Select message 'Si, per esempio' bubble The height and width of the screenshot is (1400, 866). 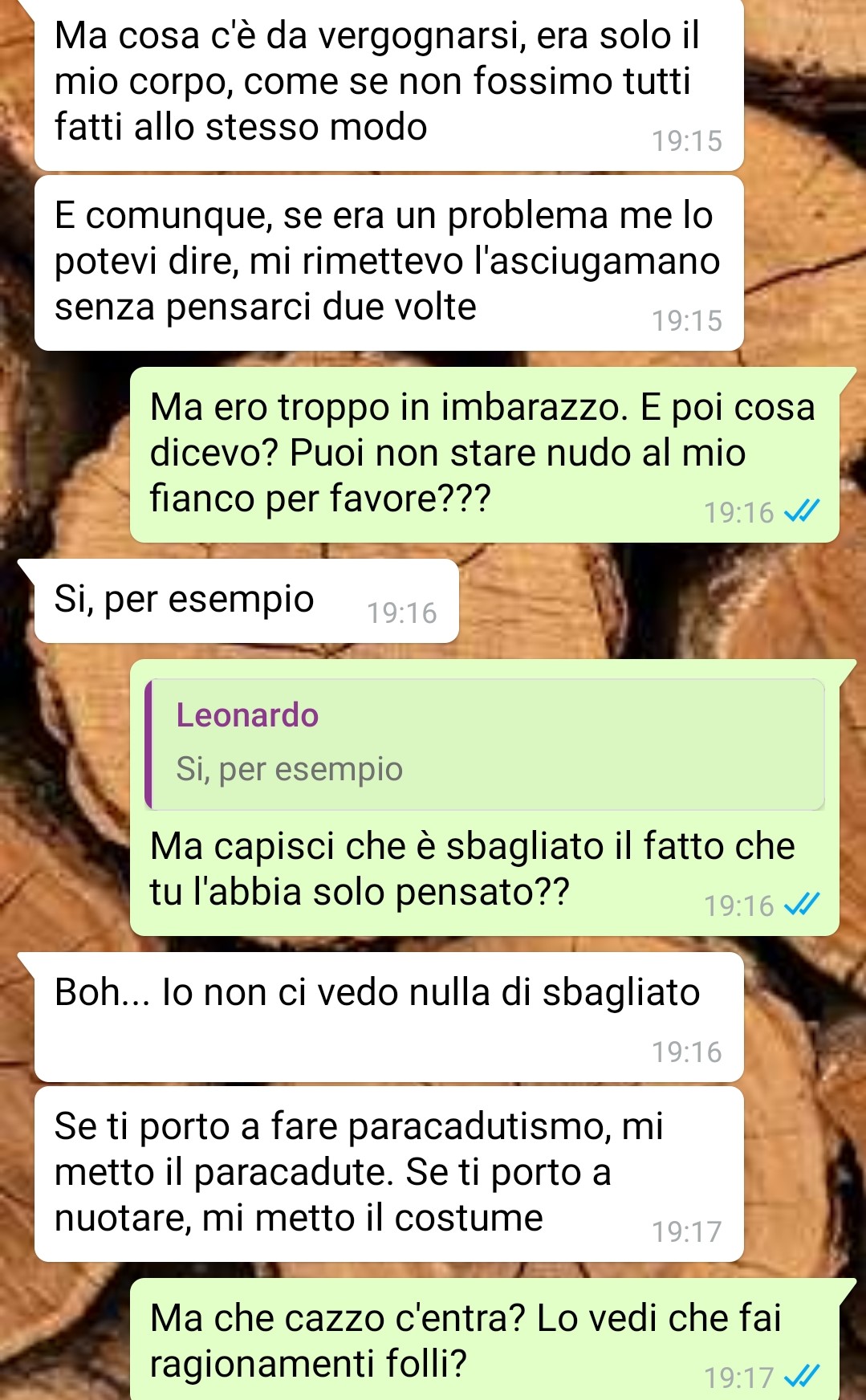coord(246,600)
